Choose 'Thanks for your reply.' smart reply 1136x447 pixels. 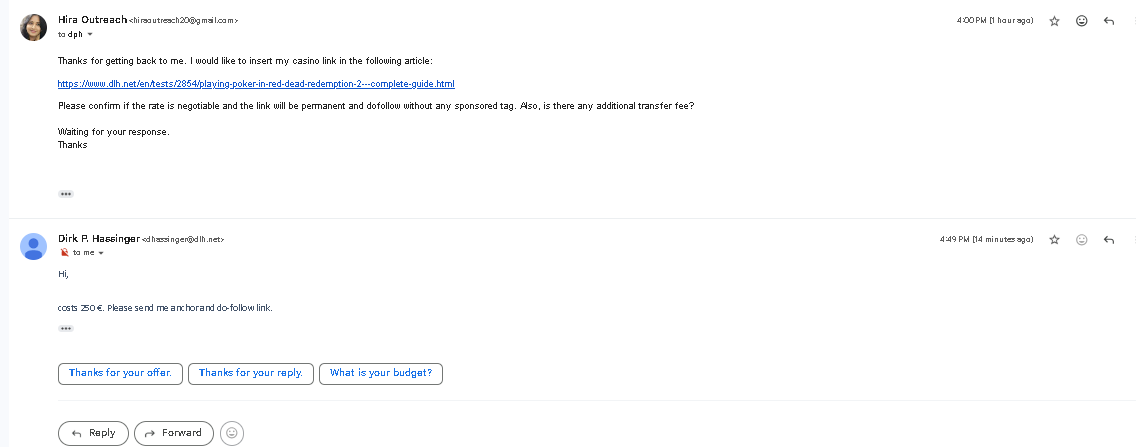point(251,374)
